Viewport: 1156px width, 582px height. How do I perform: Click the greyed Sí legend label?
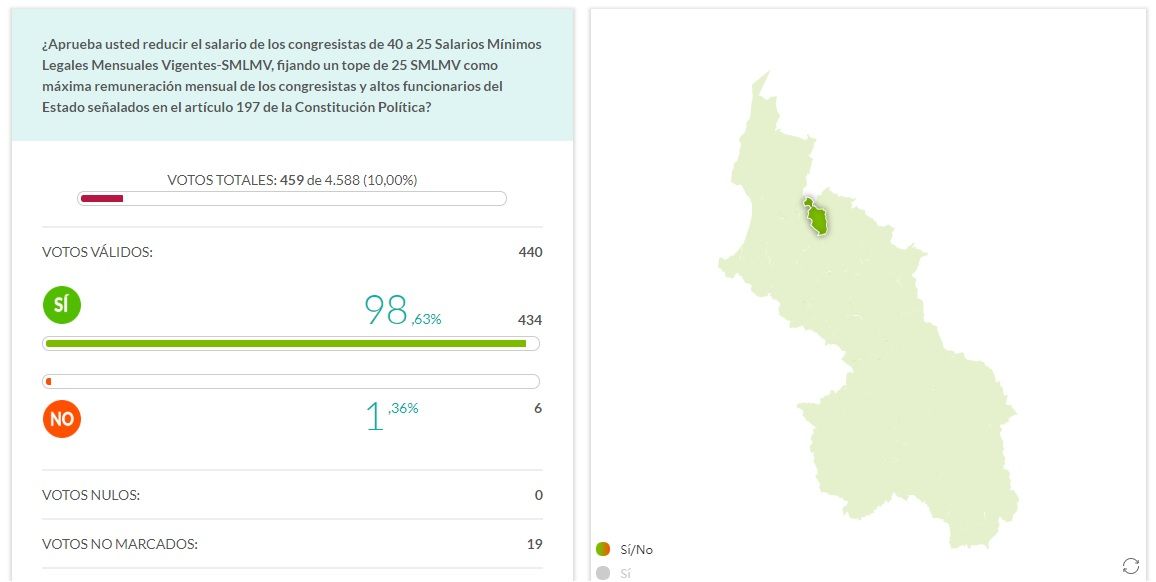pyautogui.click(x=626, y=574)
